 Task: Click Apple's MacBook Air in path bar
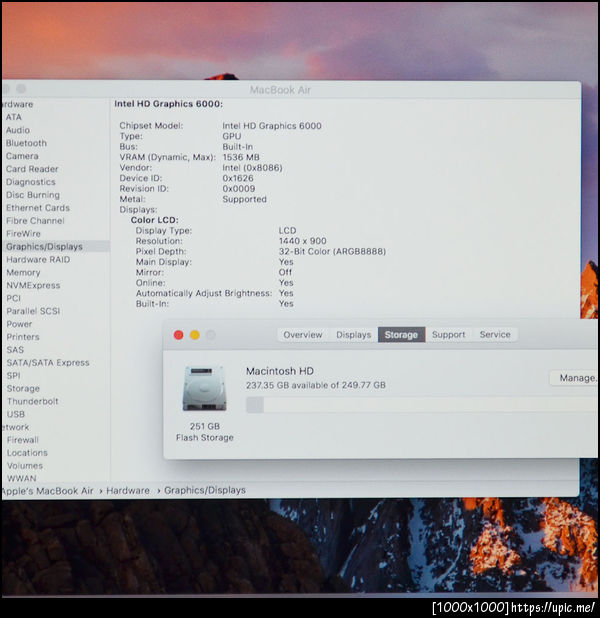click(x=47, y=491)
